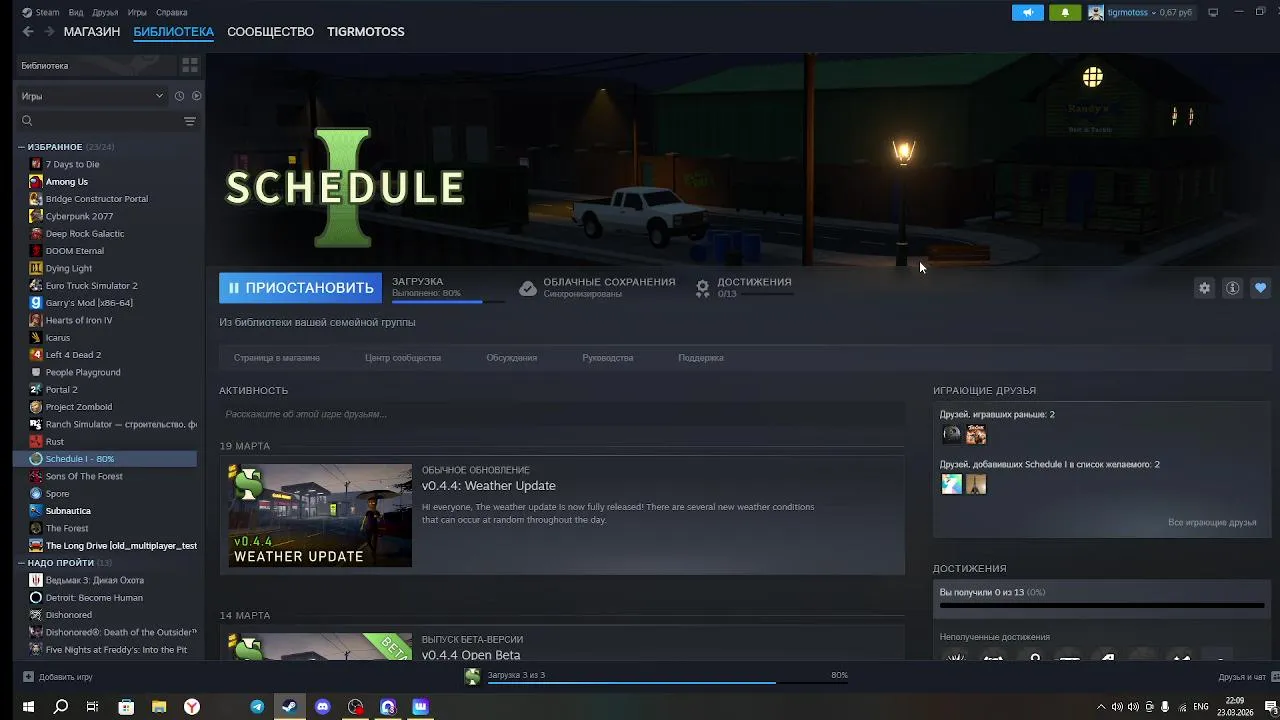
Task: Pause the Schedule I download
Action: coord(300,288)
